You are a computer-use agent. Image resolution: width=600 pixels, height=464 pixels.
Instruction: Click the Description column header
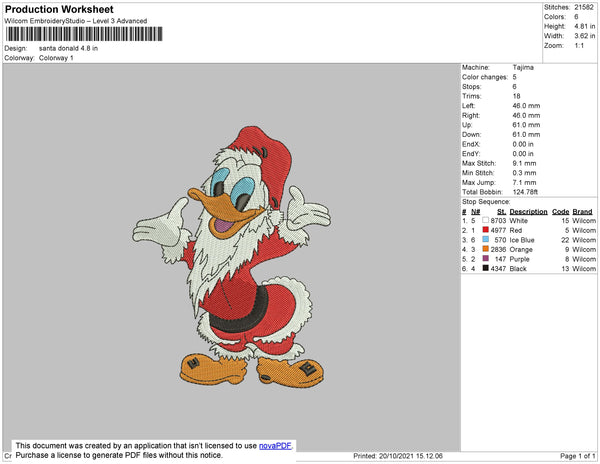click(x=528, y=211)
